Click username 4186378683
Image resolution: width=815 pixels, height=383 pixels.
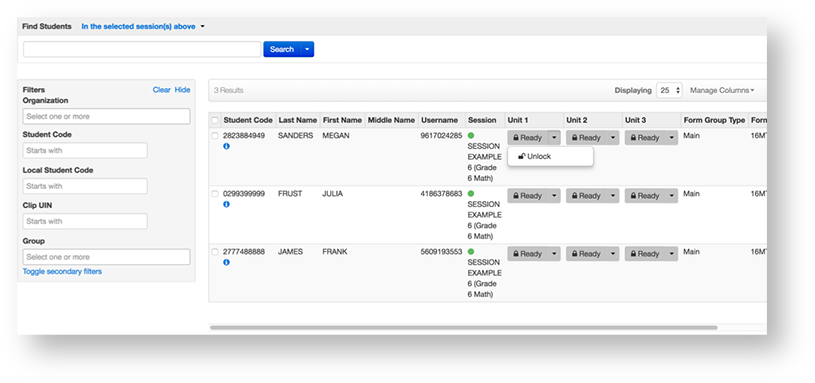pyautogui.click(x=441, y=194)
